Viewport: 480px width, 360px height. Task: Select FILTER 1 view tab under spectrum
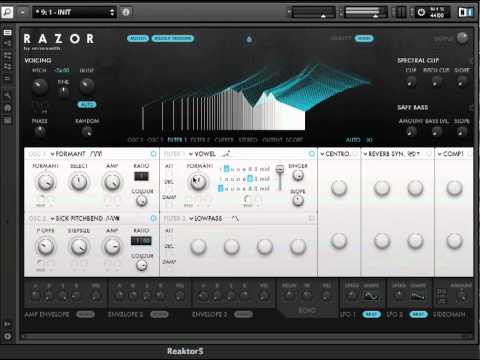click(177, 140)
